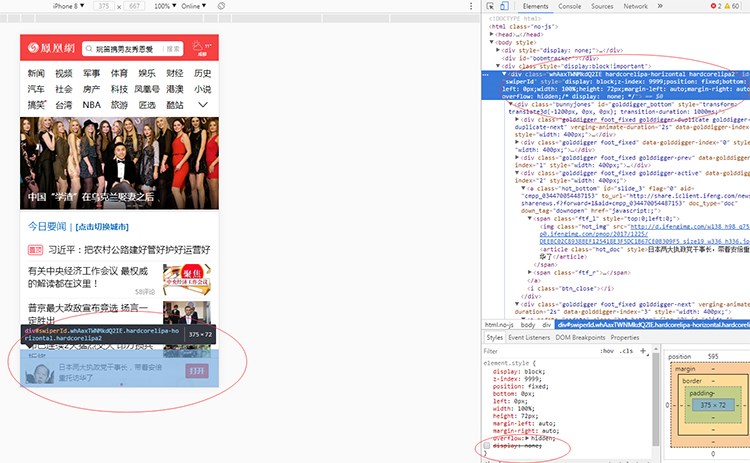The height and width of the screenshot is (463, 750).
Task: Collapse the div display:block!important node
Action: pos(498,66)
